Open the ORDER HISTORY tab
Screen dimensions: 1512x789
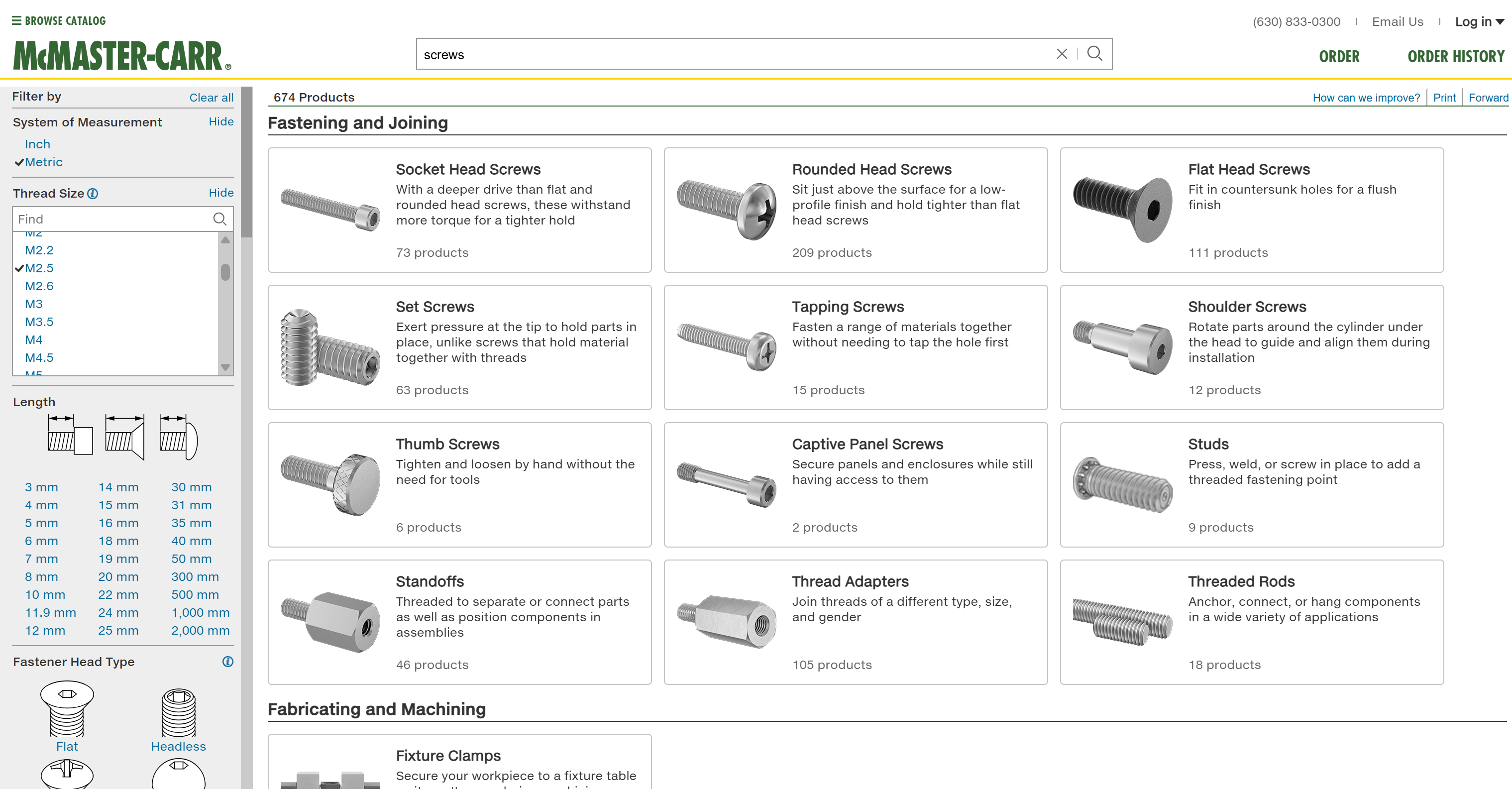click(1455, 56)
